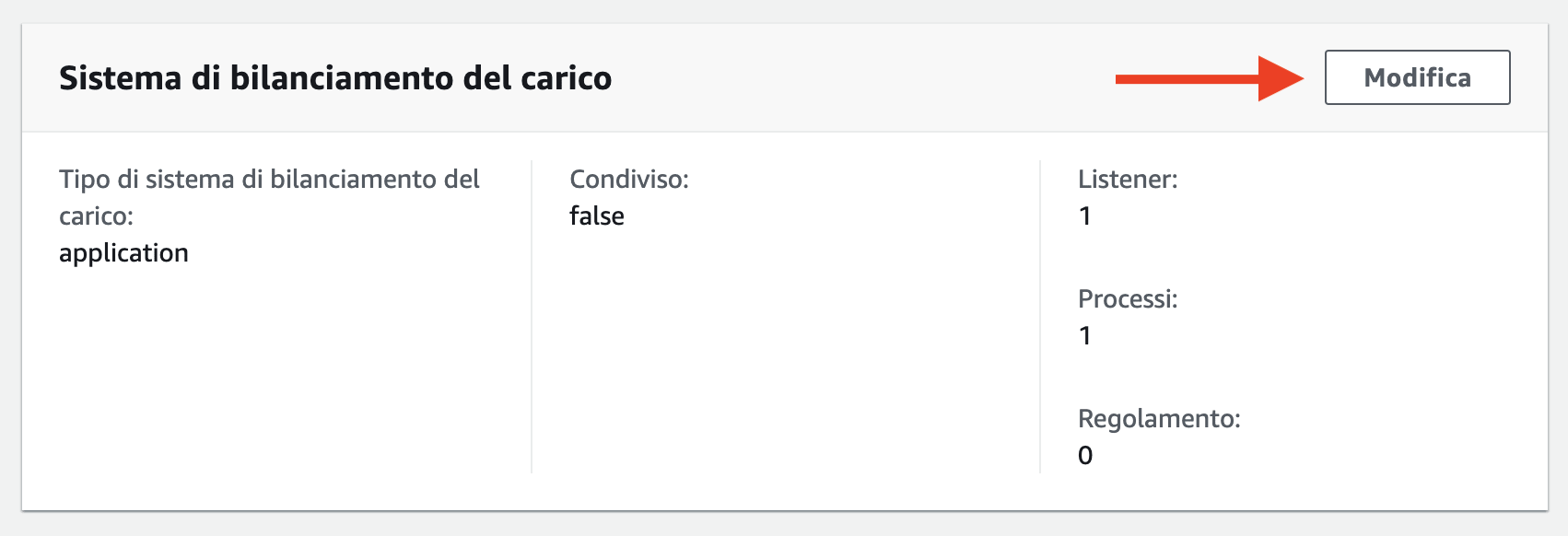Open the load balancer edit dialog via Modifica
1568x536 pixels.
pos(1416,77)
